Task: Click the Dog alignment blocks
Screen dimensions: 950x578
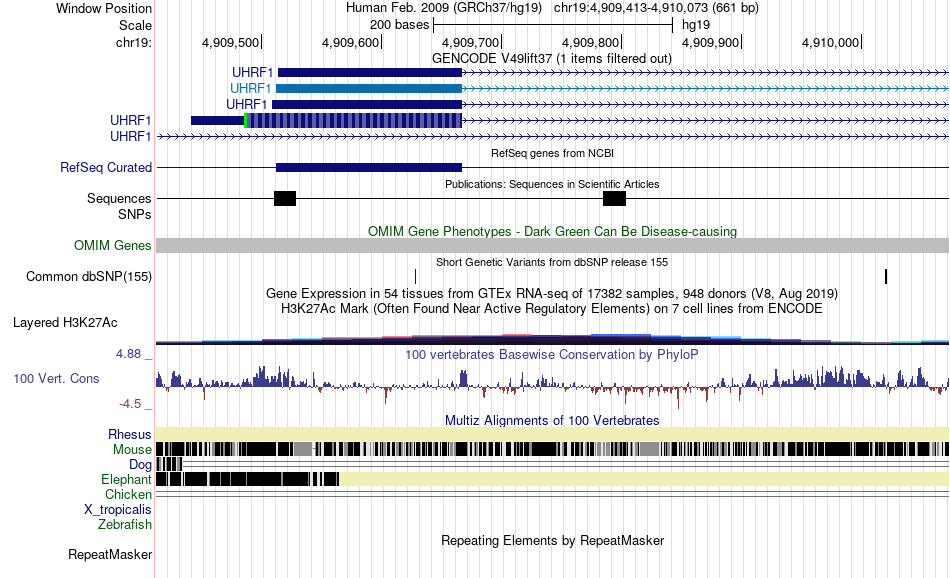Action: [x=169, y=464]
